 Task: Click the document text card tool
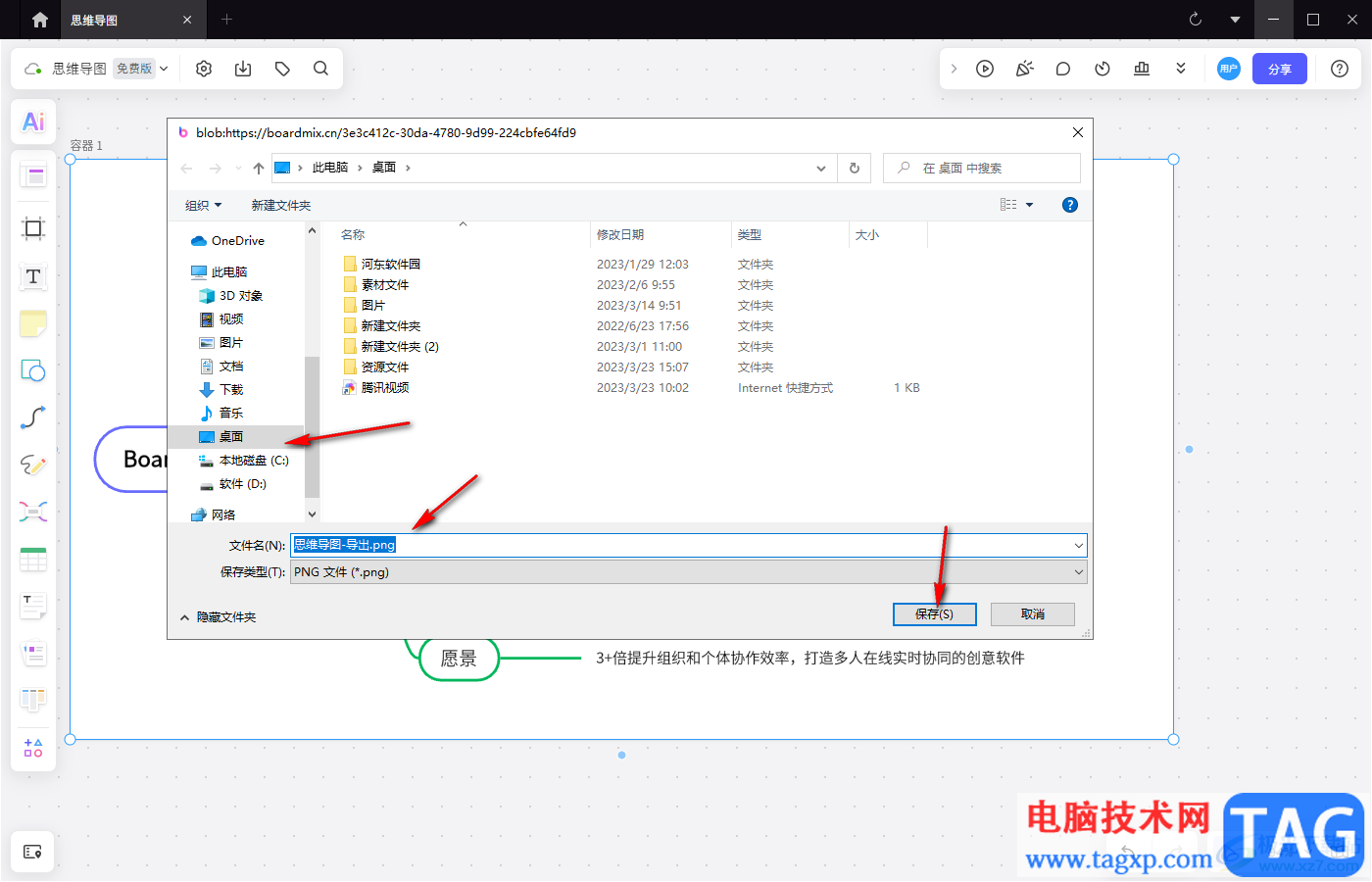(33, 607)
